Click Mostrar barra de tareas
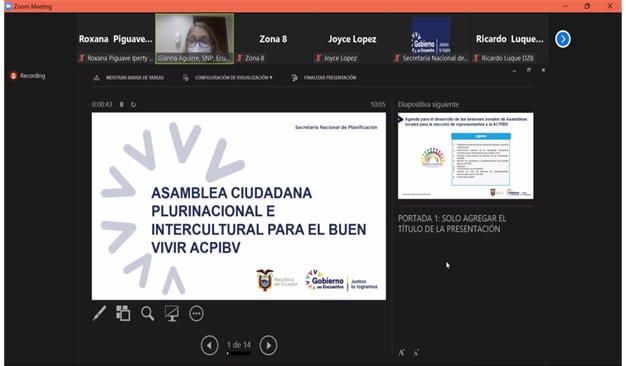626x366 pixels. point(129,77)
